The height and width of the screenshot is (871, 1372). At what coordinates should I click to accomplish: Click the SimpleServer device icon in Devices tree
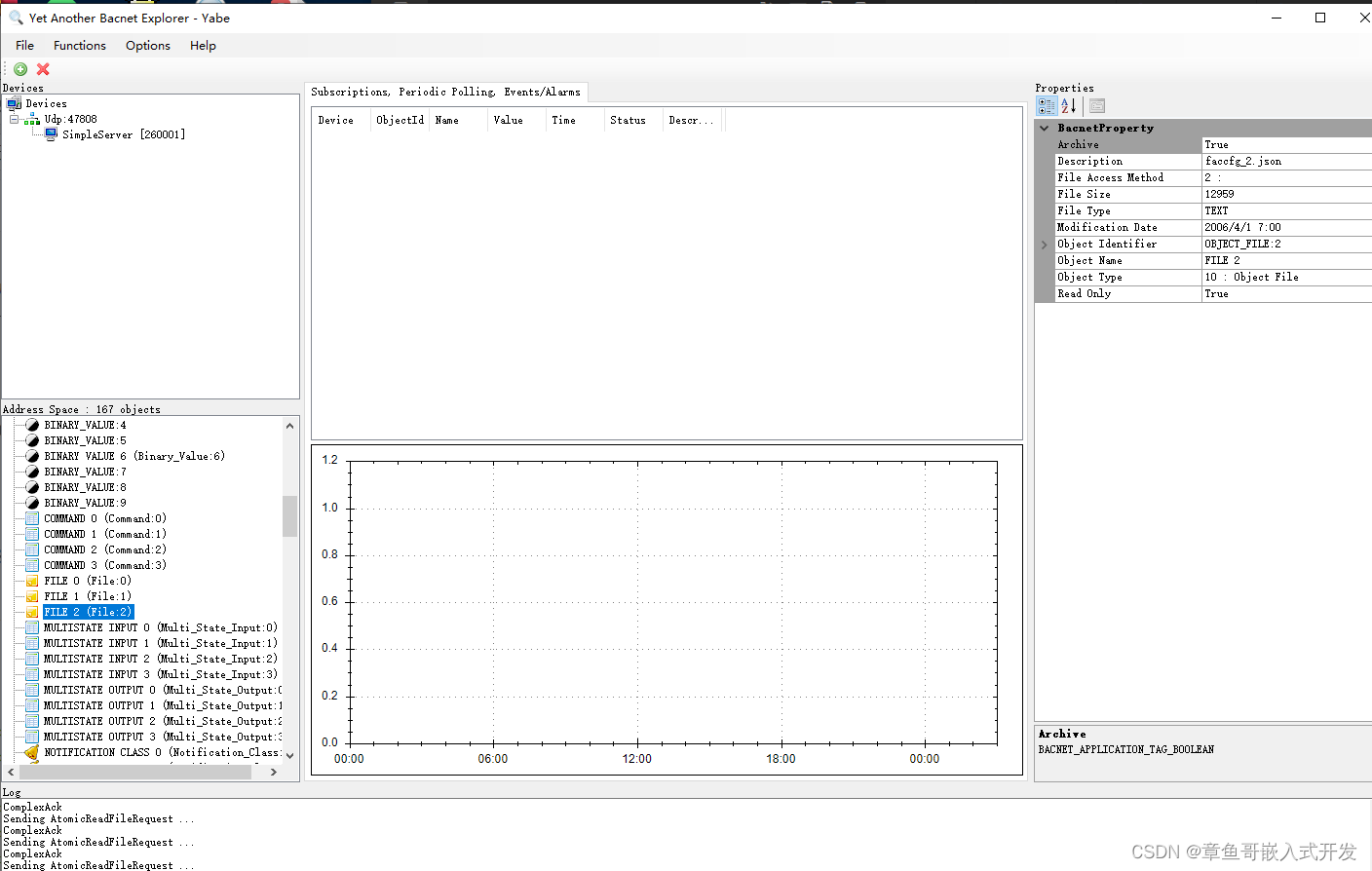(51, 133)
